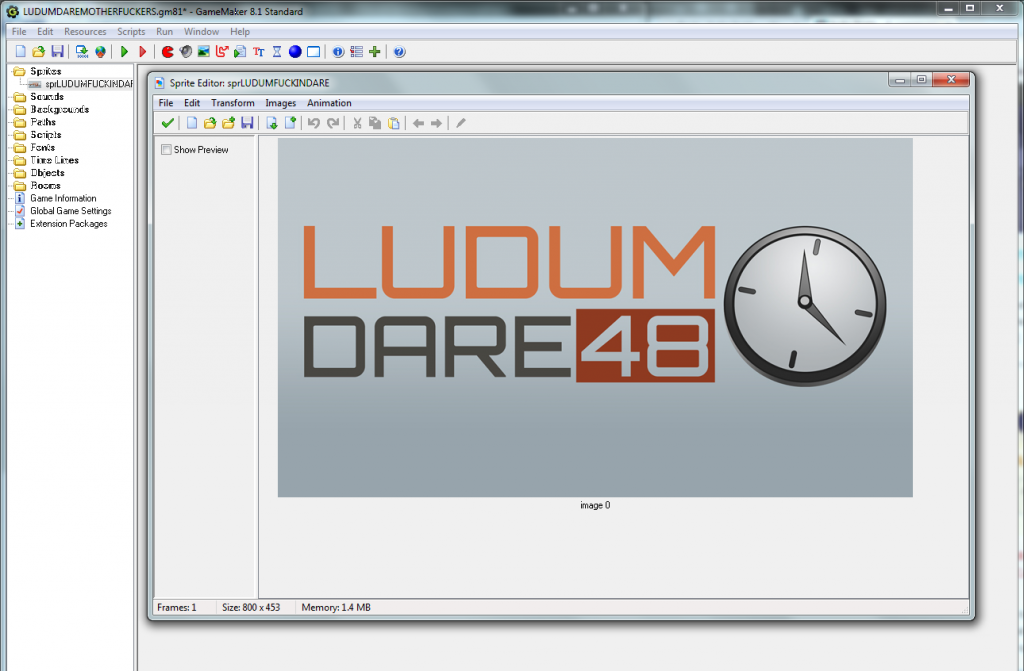Open GameMaker help icon
Viewport: 1024px width, 671px height.
pyautogui.click(x=399, y=52)
